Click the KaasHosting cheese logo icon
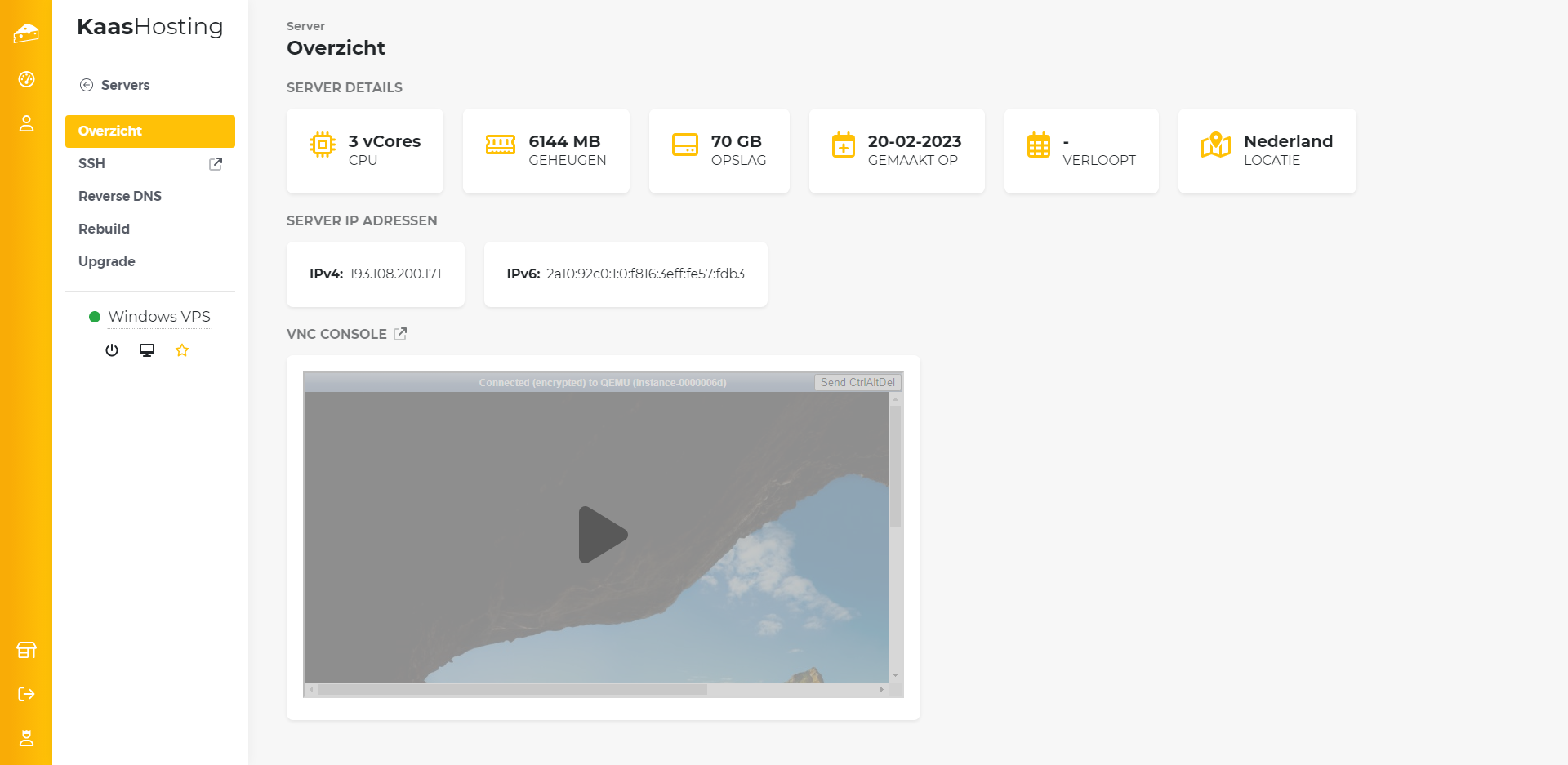This screenshot has width=1568, height=765. (x=26, y=33)
